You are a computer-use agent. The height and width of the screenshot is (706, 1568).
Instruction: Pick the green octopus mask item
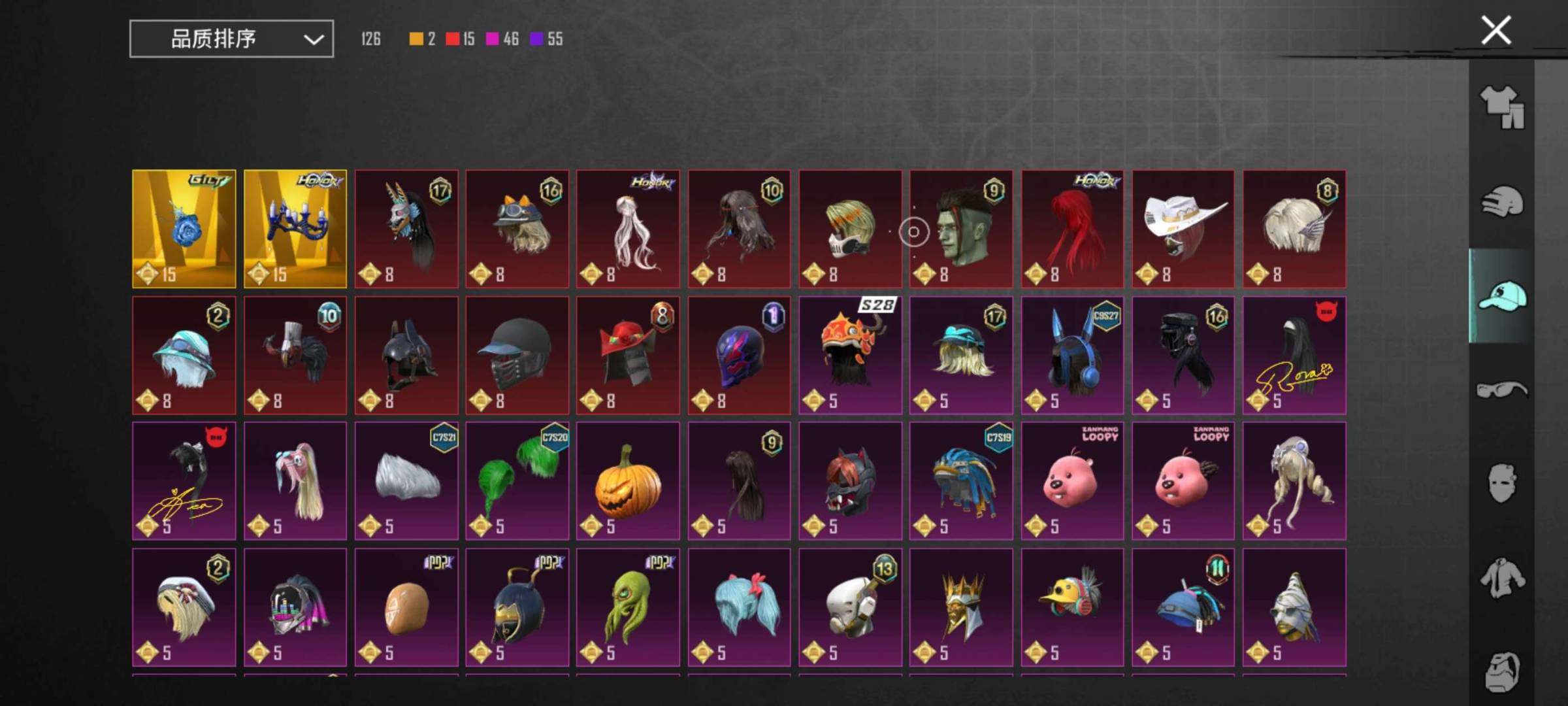click(x=628, y=607)
